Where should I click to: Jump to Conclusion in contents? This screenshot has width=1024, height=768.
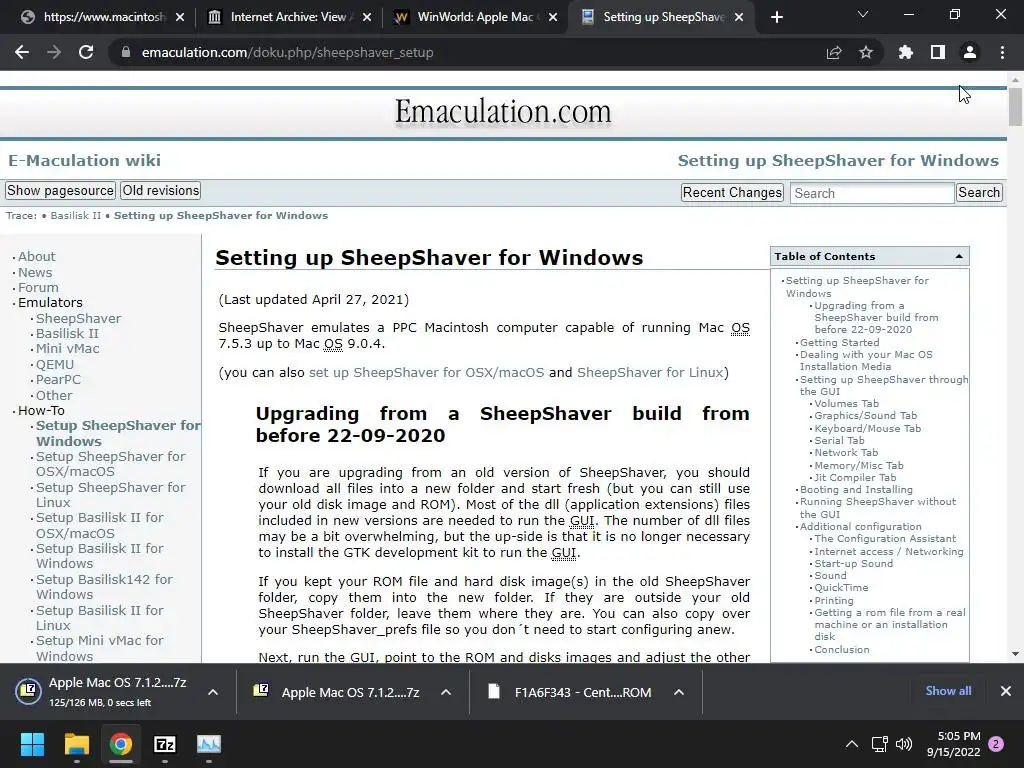(842, 650)
